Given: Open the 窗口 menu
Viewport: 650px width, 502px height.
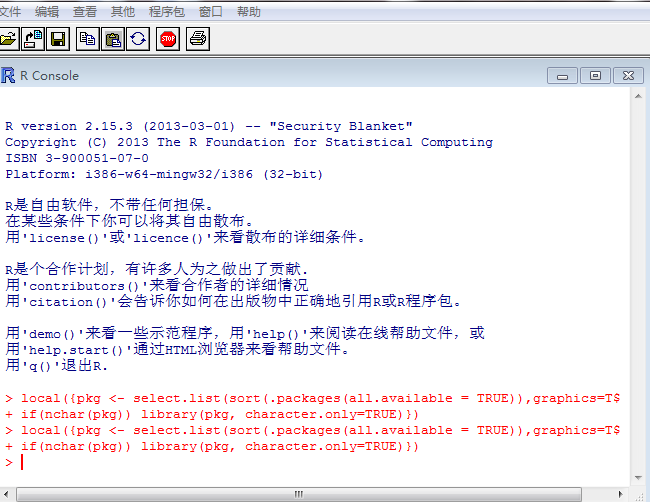Looking at the screenshot, I should (211, 12).
